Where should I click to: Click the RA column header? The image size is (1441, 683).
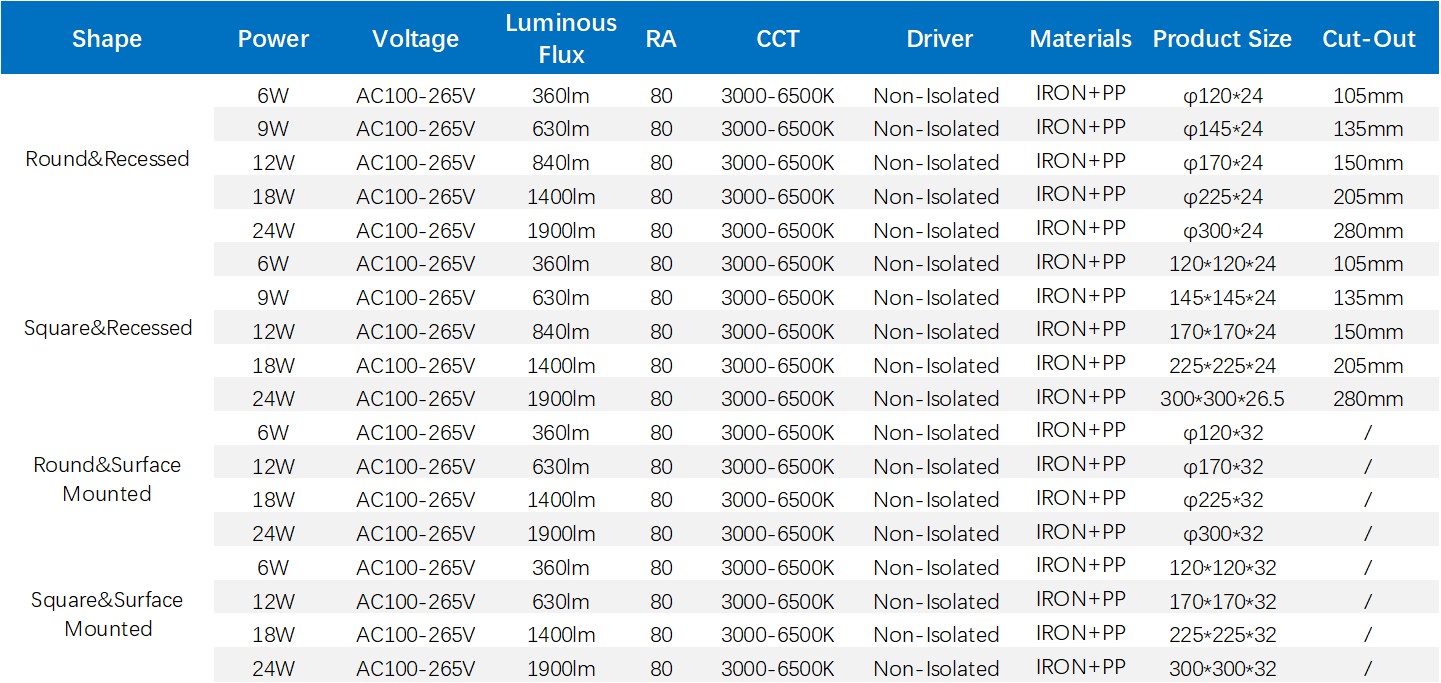(661, 39)
